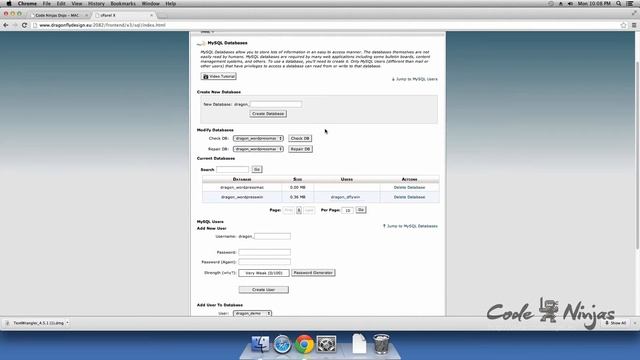The height and width of the screenshot is (360, 640).
Task: Open Safari from the Dock
Action: click(282, 344)
